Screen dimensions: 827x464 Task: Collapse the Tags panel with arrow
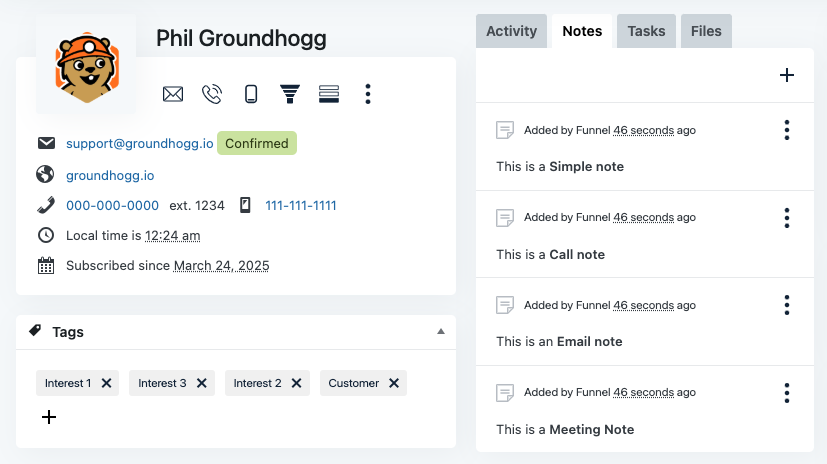coord(441,332)
